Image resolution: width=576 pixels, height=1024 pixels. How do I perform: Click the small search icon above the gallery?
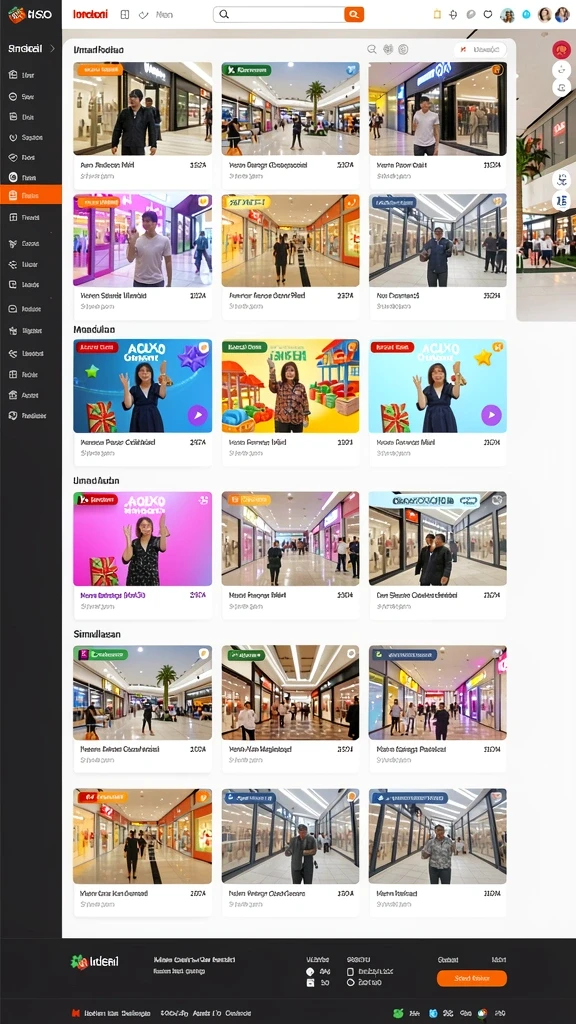tap(372, 49)
